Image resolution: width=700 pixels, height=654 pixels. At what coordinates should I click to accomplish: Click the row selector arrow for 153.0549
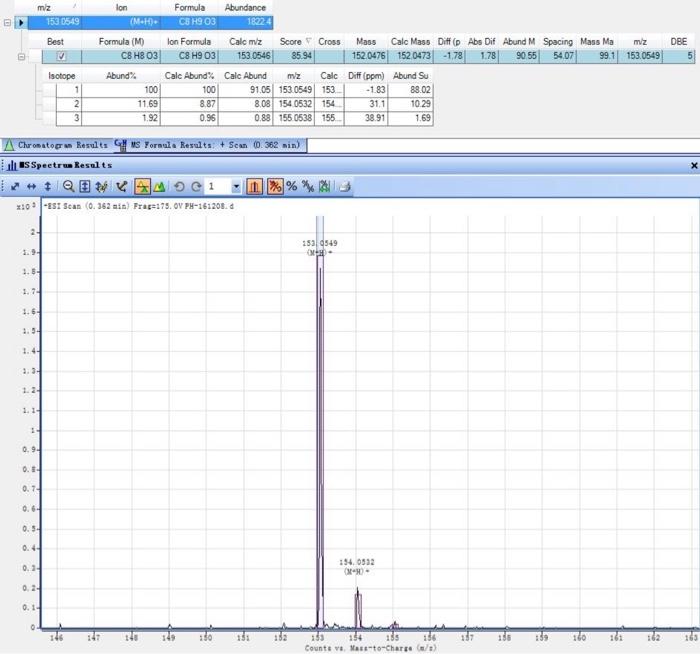coord(21,22)
